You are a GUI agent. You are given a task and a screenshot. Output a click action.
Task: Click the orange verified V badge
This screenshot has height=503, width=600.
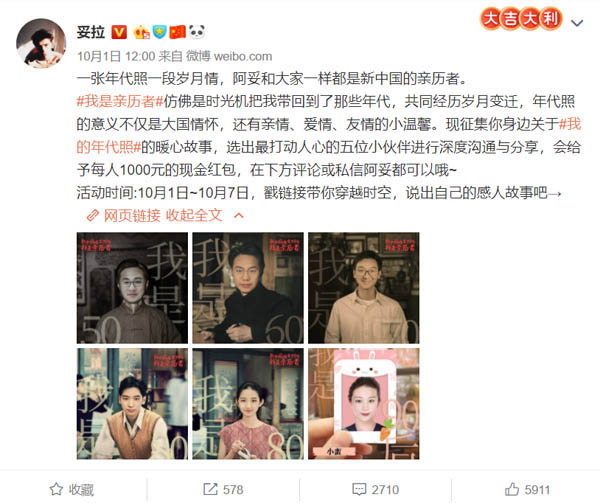tap(119, 32)
